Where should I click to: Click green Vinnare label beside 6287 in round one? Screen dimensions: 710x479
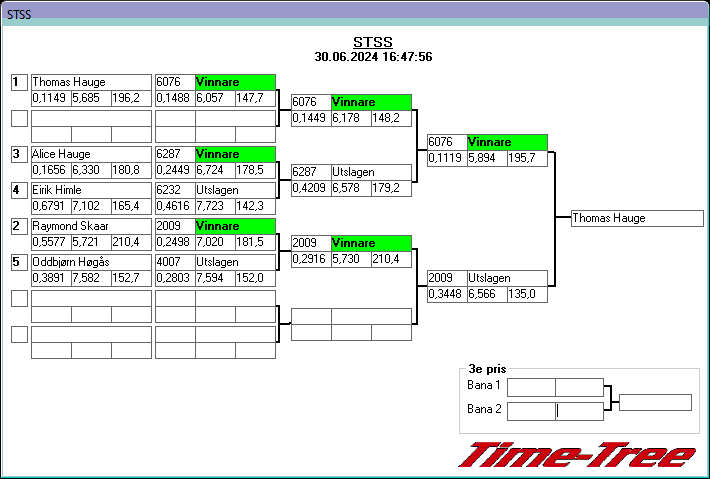tap(235, 154)
